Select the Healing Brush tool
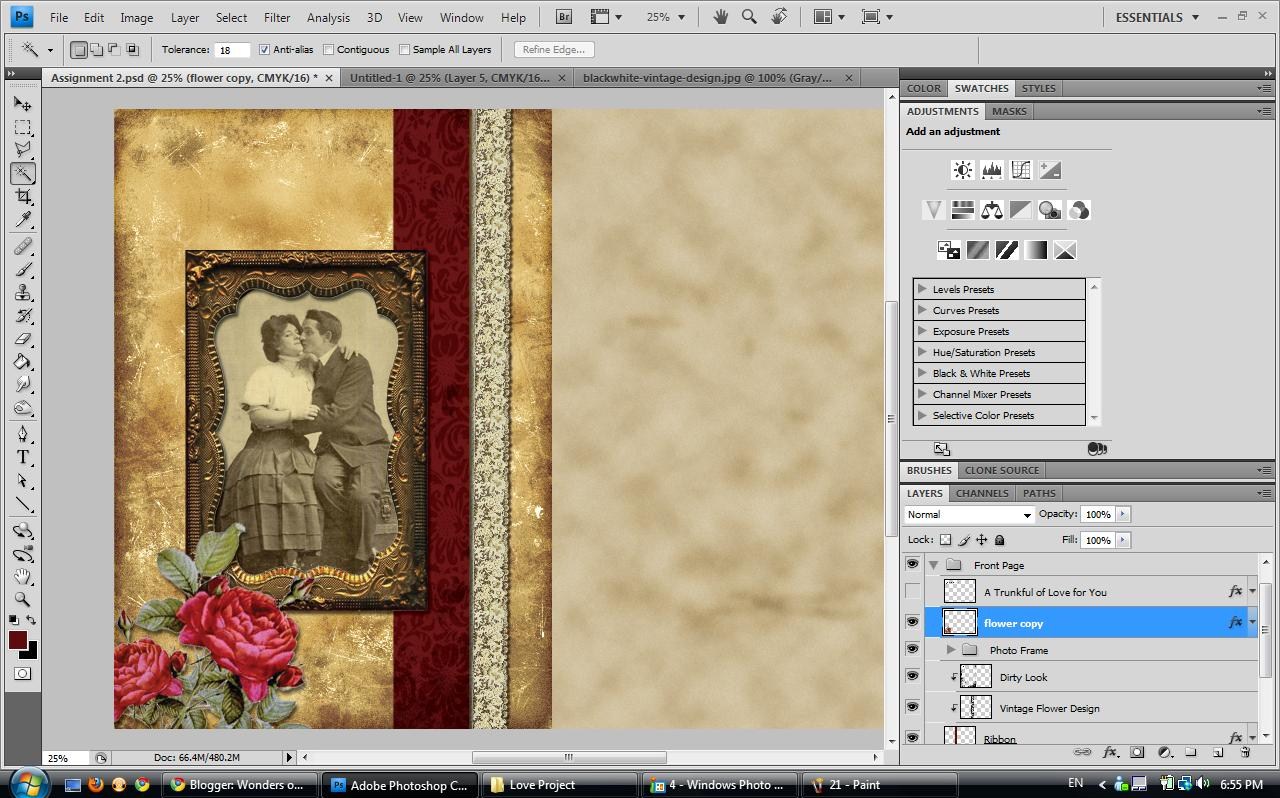The height and width of the screenshot is (798, 1280). click(x=22, y=246)
